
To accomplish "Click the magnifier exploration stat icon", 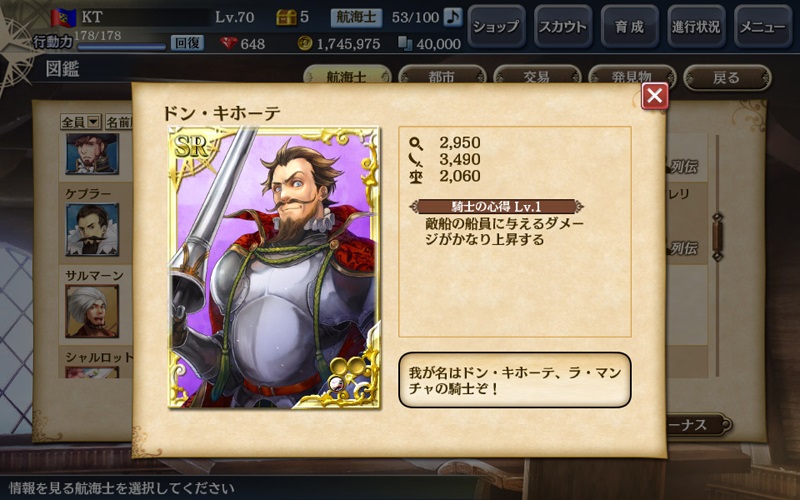I will click(416, 143).
